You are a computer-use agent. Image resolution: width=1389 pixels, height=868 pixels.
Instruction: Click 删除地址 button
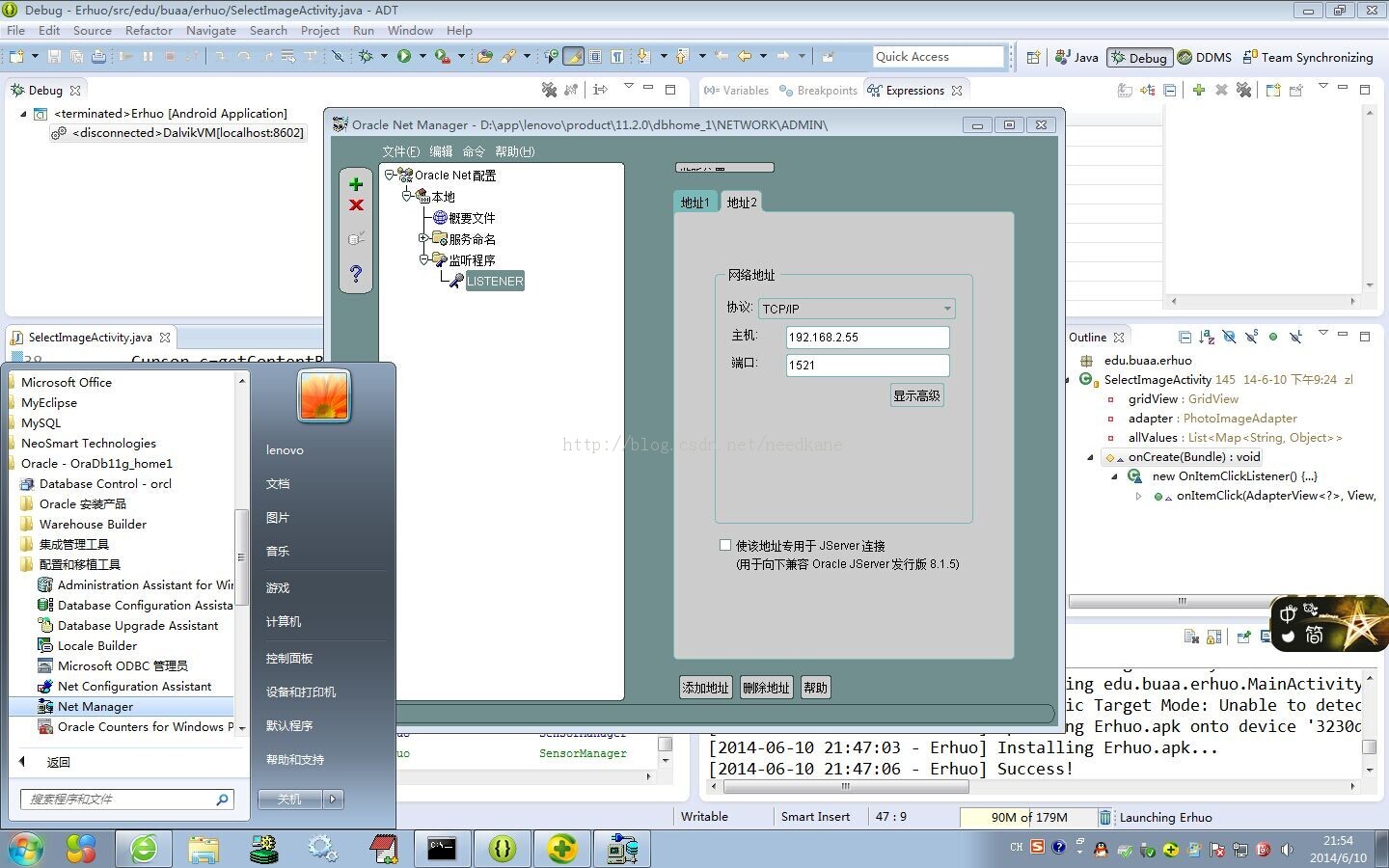(x=766, y=688)
